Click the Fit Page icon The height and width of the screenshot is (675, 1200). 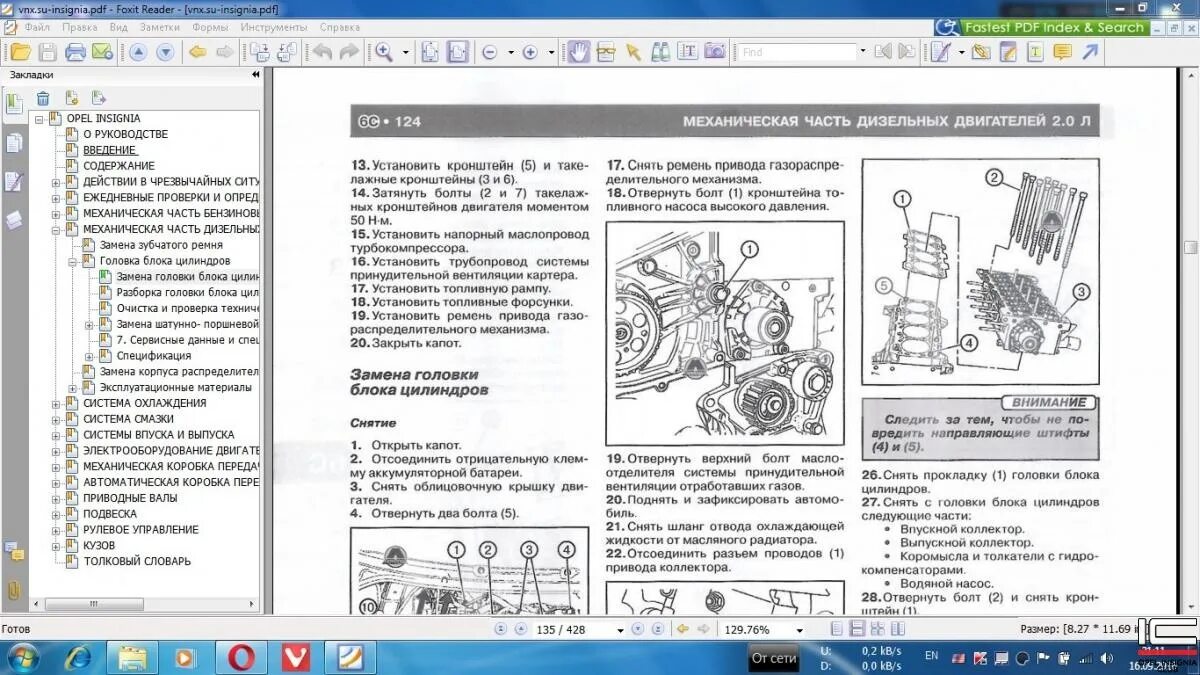[x=430, y=52]
